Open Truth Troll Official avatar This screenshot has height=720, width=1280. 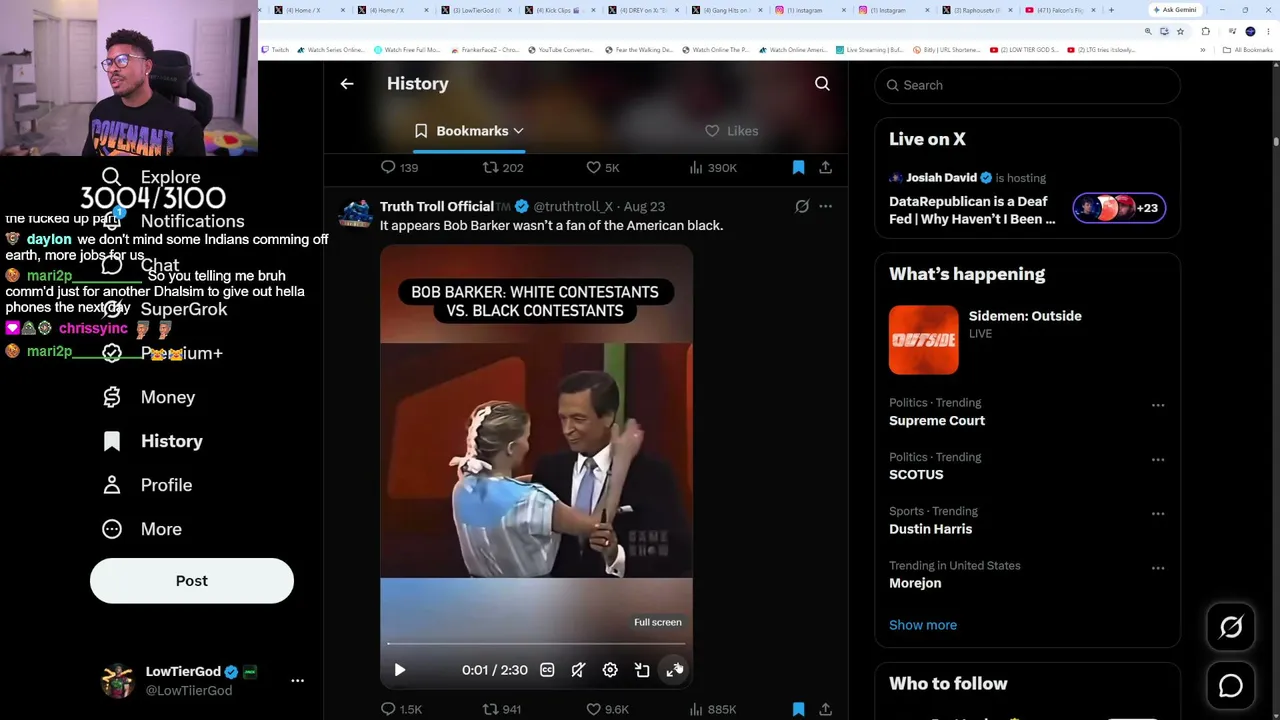[356, 214]
